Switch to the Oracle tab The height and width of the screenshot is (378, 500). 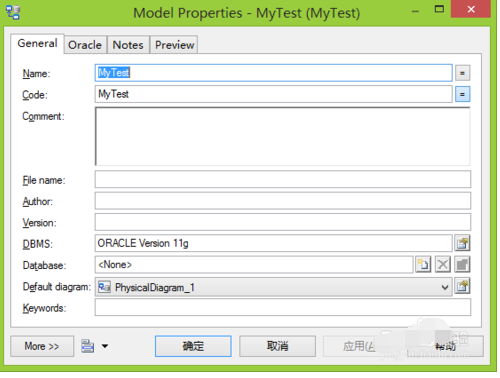[x=85, y=45]
